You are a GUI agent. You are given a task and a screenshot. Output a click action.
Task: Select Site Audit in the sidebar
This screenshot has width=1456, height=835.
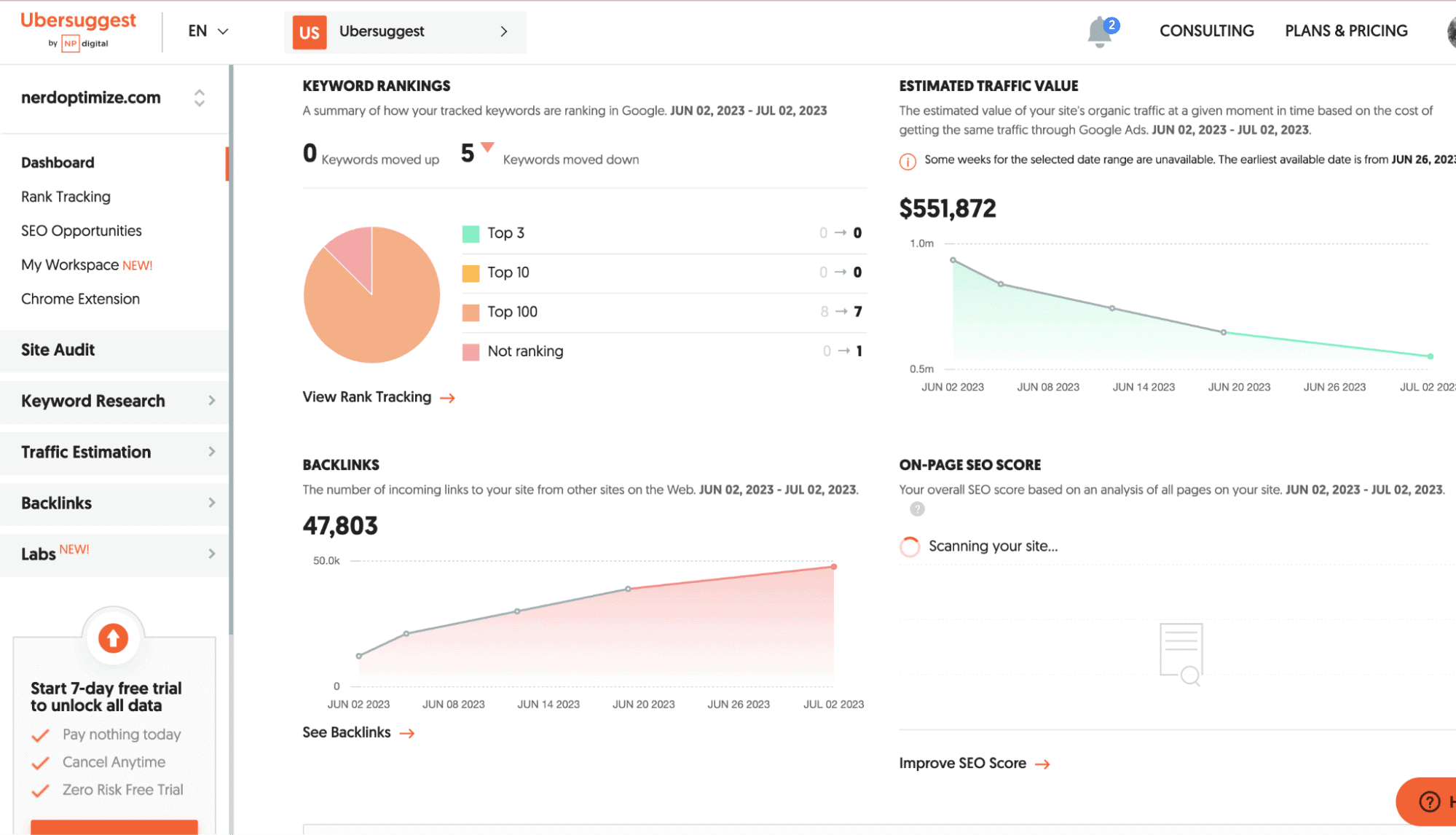pos(58,350)
